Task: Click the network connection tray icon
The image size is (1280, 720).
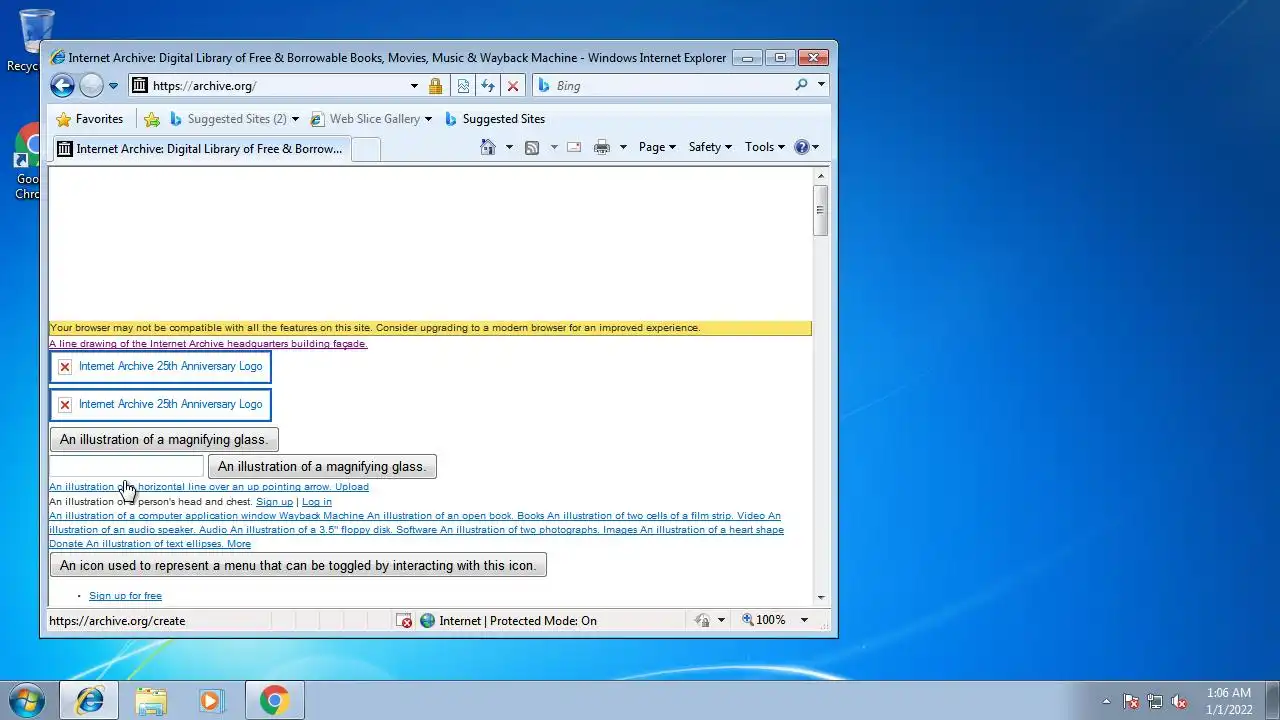Action: [x=1155, y=701]
